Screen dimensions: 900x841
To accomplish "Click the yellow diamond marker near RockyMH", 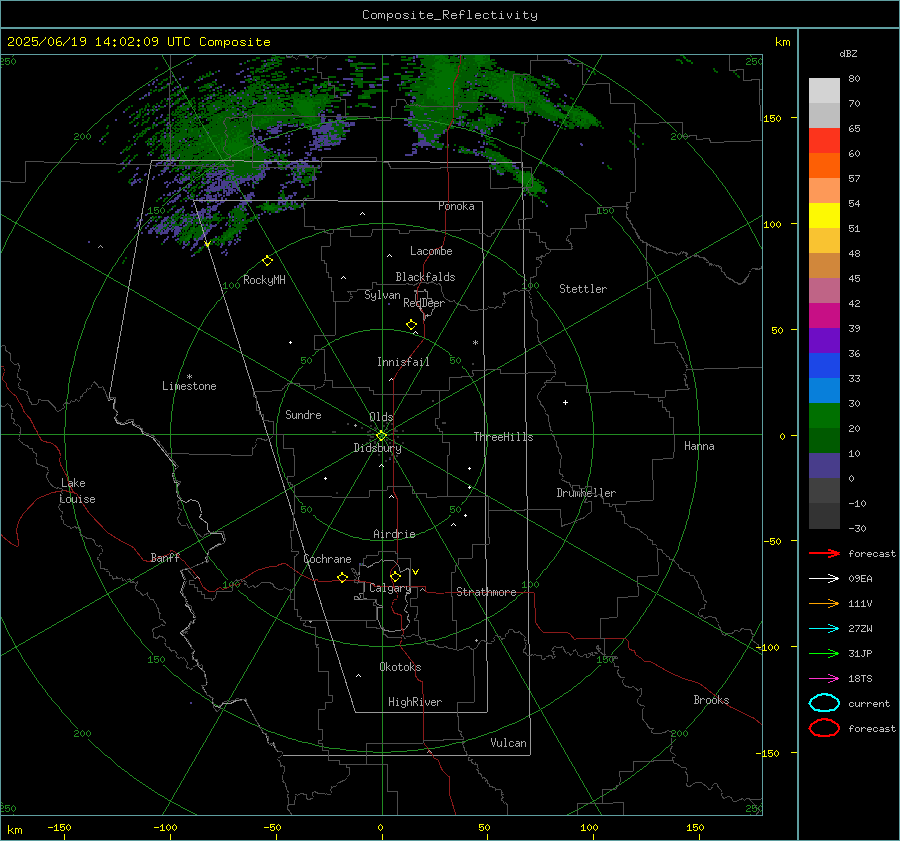I will [267, 261].
